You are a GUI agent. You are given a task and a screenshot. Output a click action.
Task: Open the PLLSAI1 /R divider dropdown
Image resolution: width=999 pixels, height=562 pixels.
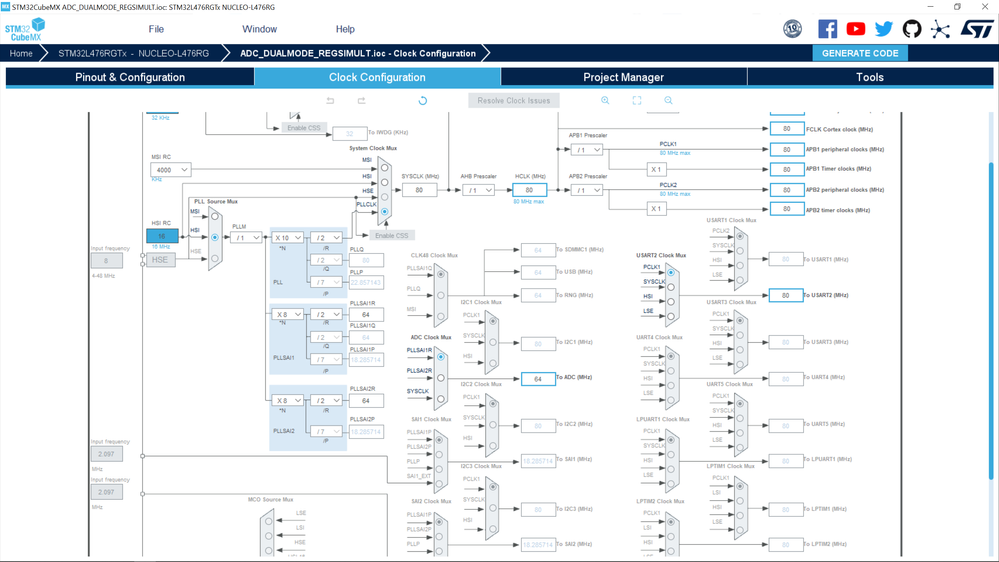coord(326,314)
